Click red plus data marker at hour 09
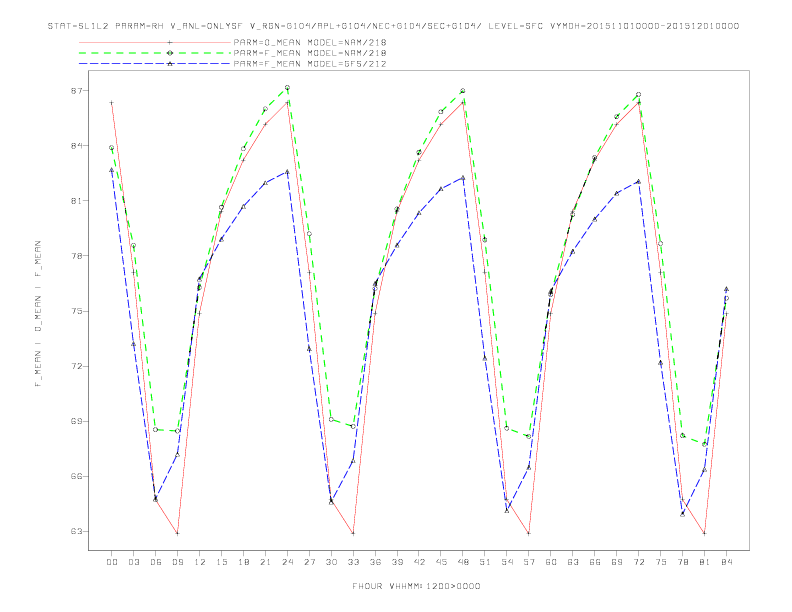 point(177,533)
